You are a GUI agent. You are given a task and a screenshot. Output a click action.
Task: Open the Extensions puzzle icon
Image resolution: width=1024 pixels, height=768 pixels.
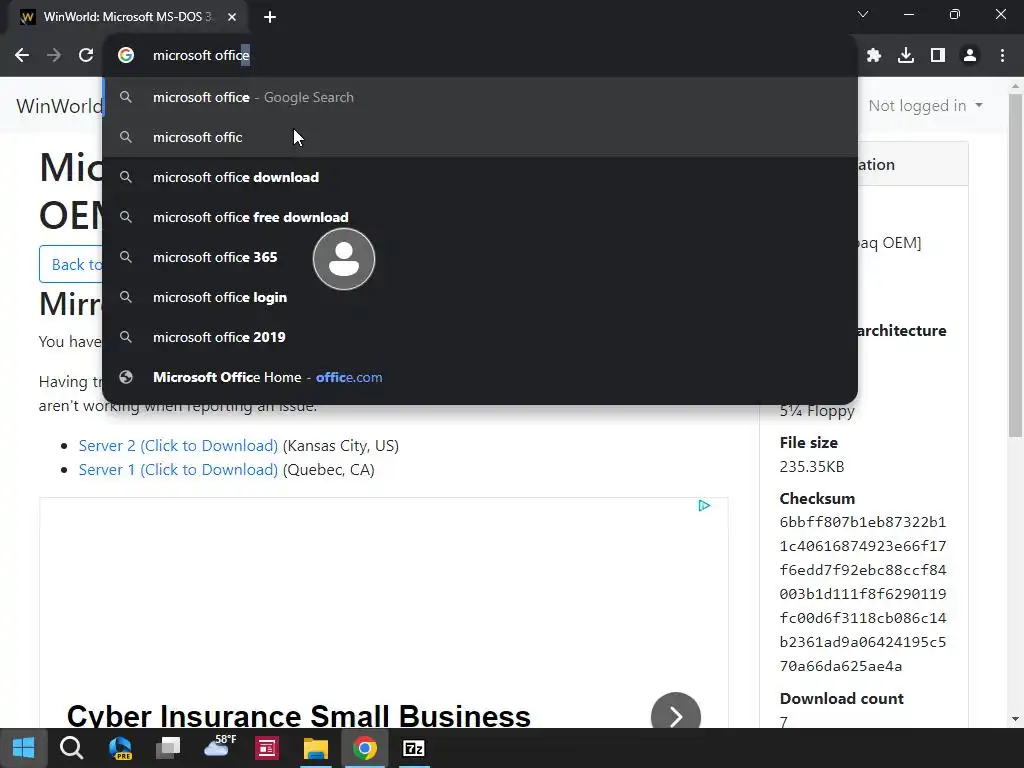(x=874, y=56)
